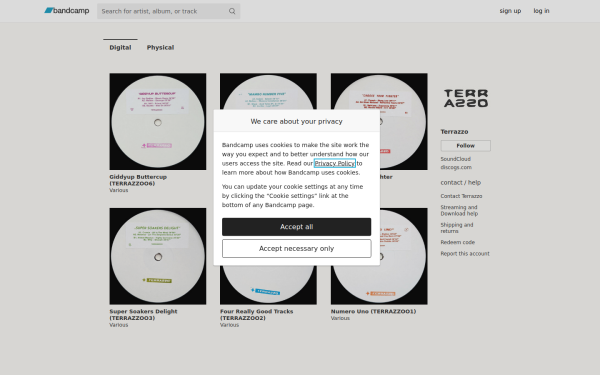
Task: Open Streaming and Download help
Action: click(x=459, y=210)
